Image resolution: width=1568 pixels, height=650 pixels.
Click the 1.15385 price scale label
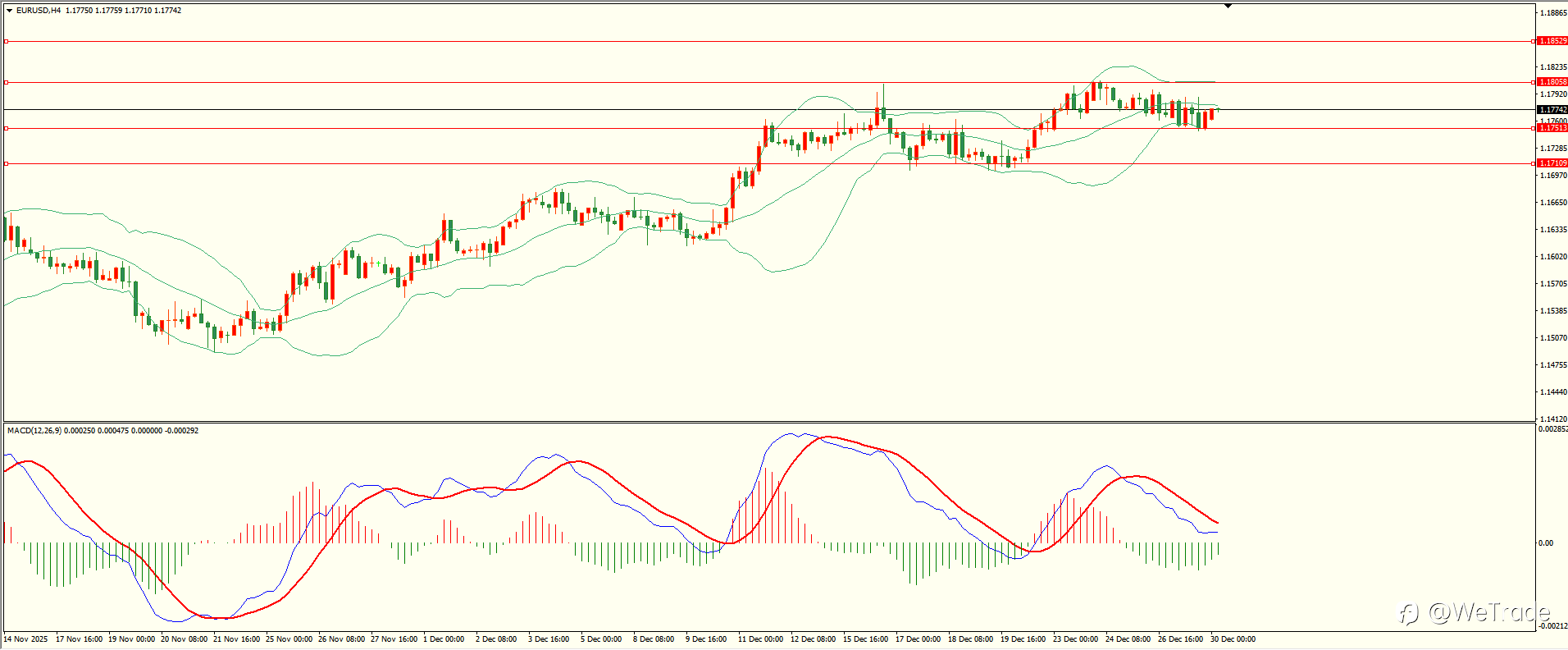coord(1553,311)
